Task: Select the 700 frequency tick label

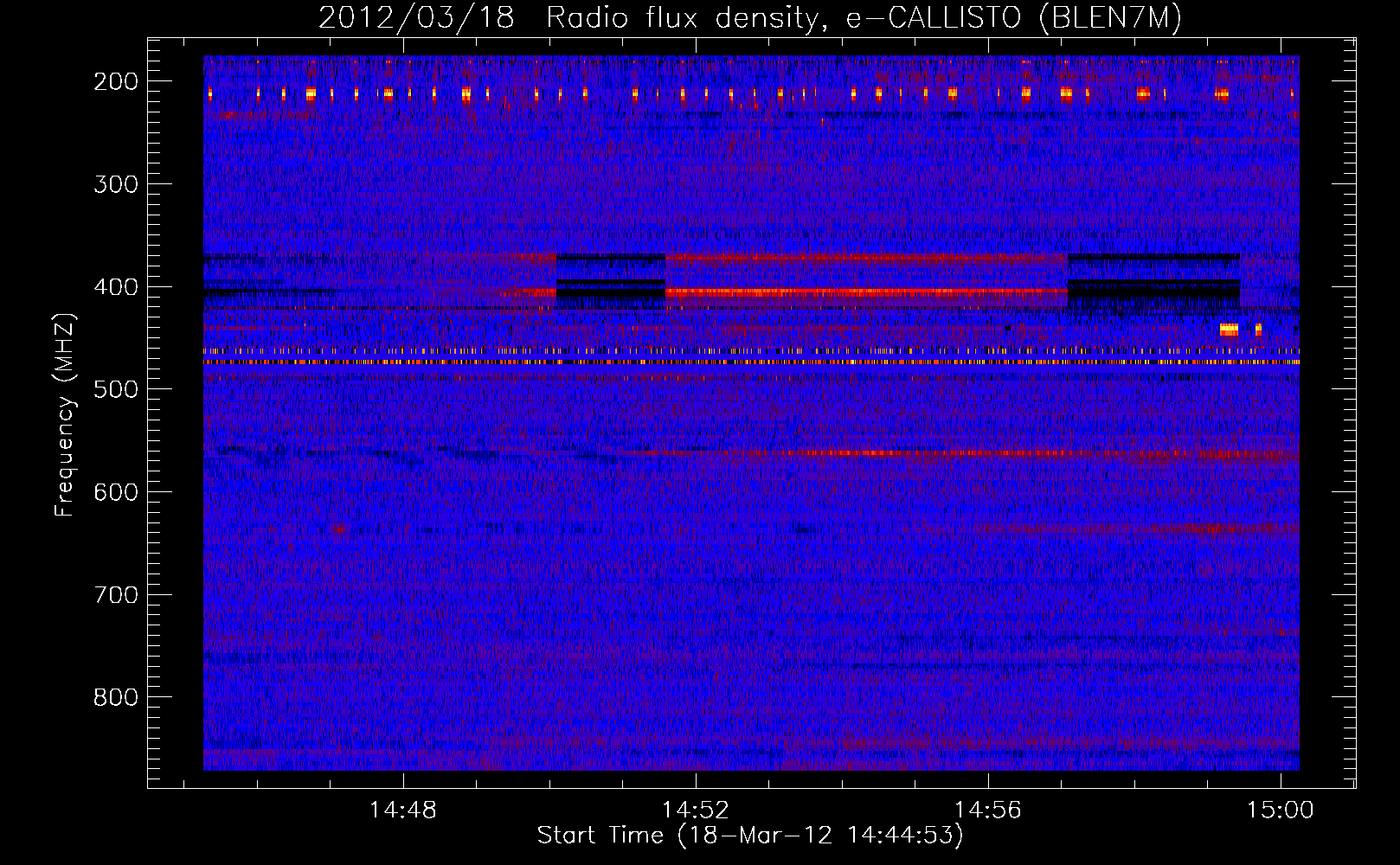Action: pos(116,595)
